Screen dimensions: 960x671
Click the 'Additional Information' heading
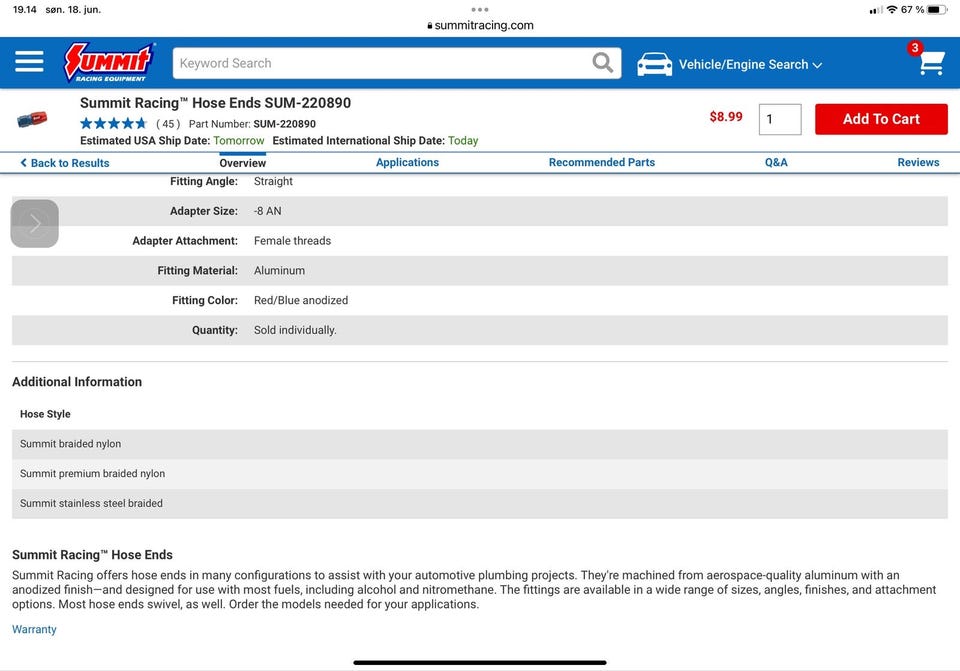click(77, 382)
